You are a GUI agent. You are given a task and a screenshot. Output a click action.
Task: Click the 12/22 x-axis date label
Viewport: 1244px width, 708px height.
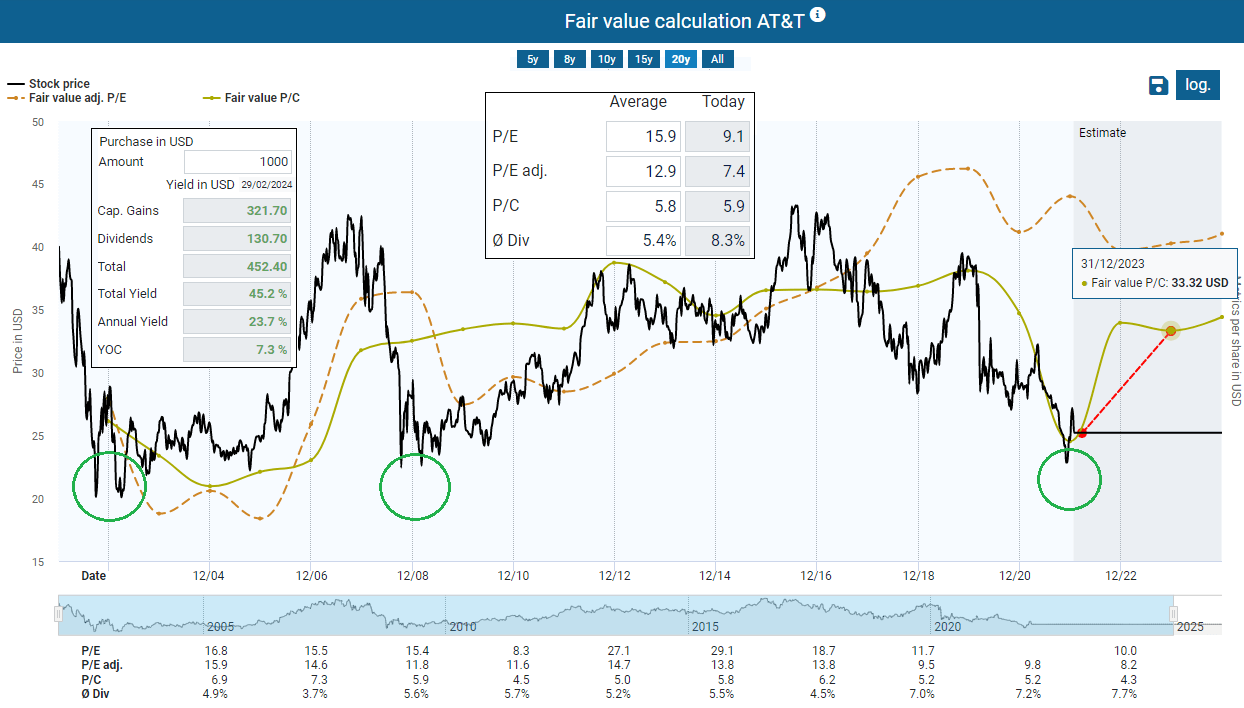click(x=1120, y=576)
